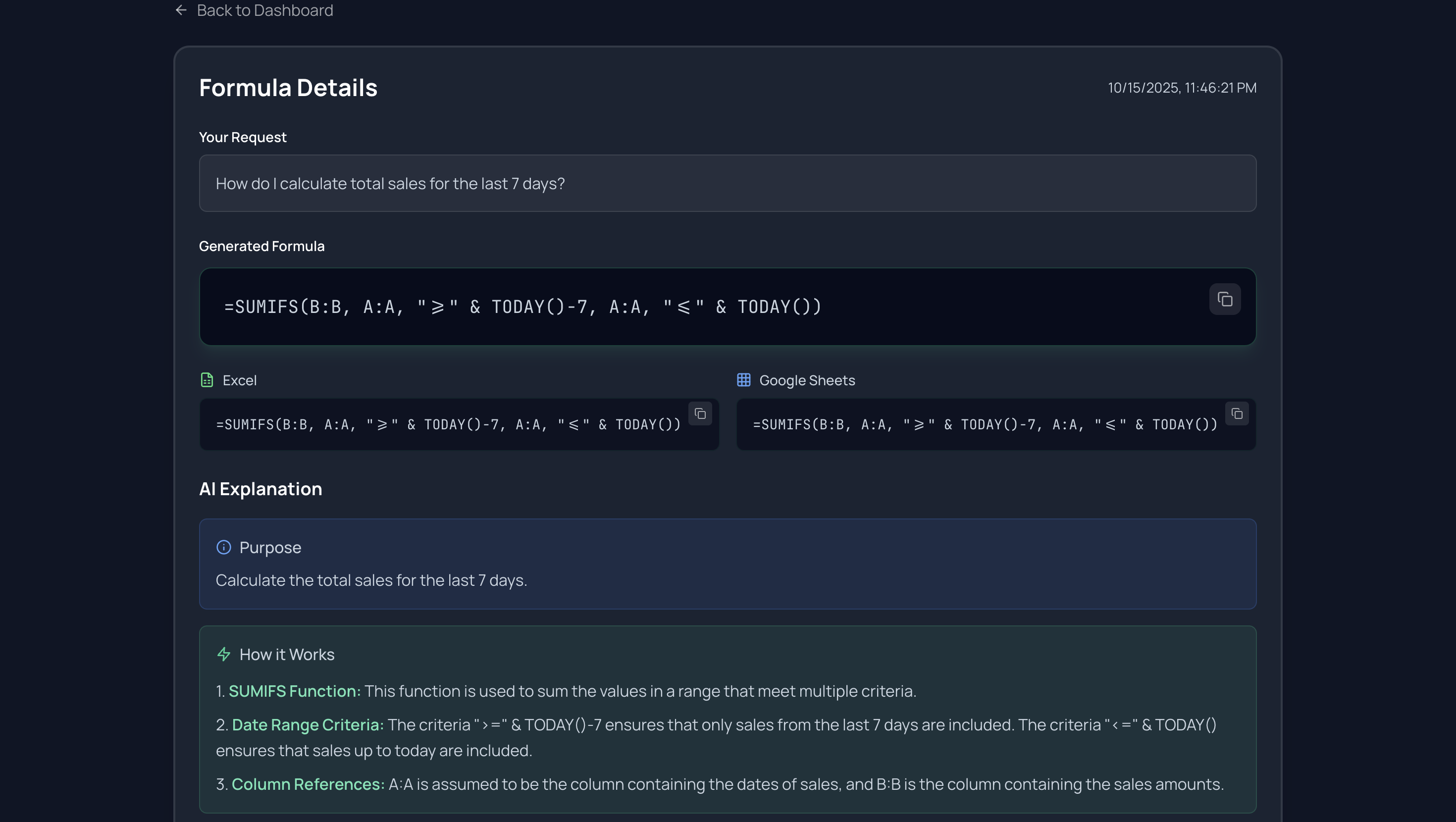The height and width of the screenshot is (822, 1456).
Task: Click the Formula Details heading
Action: coord(288,88)
